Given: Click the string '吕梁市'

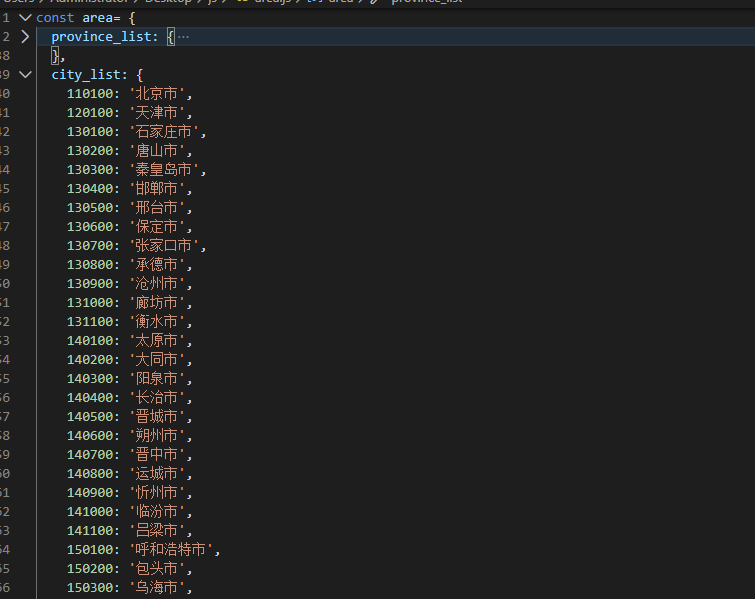Looking at the screenshot, I should tap(157, 531).
